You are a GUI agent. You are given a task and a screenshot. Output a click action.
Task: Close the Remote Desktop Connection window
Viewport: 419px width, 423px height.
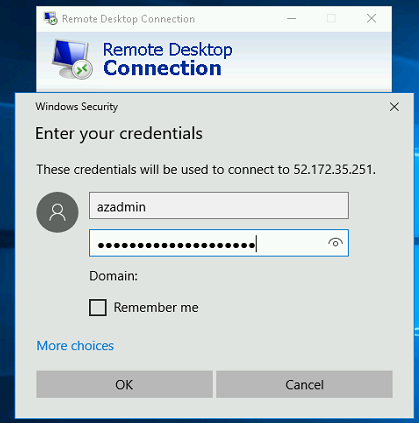pyautogui.click(x=371, y=18)
